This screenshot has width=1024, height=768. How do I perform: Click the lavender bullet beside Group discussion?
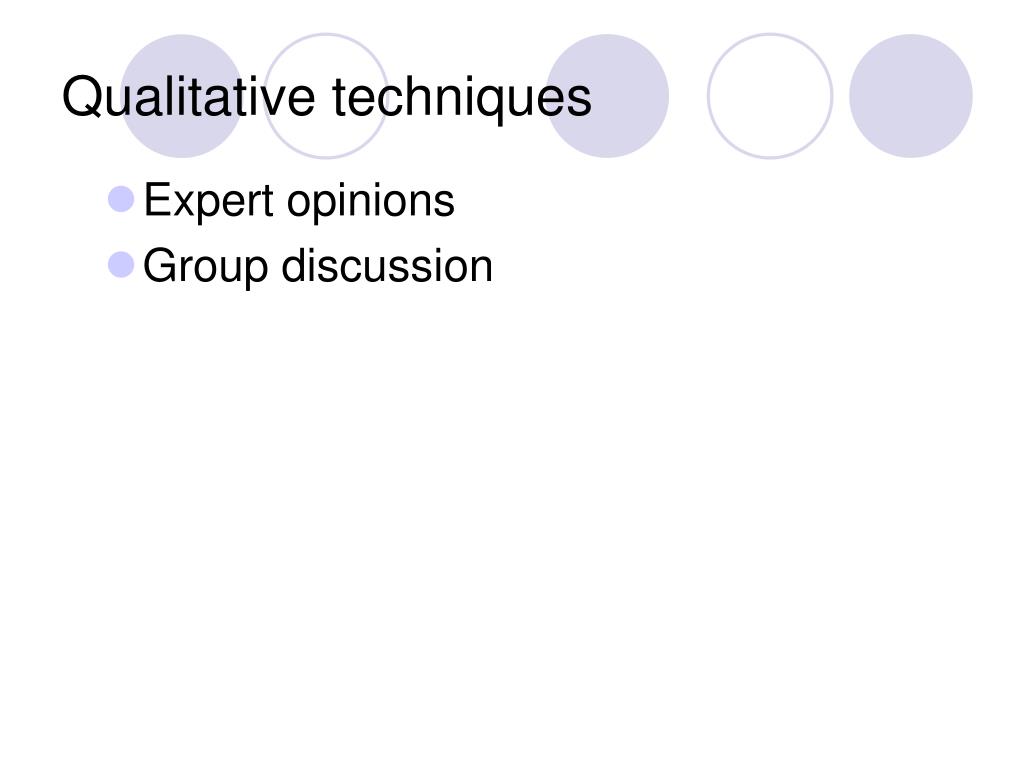tap(121, 264)
